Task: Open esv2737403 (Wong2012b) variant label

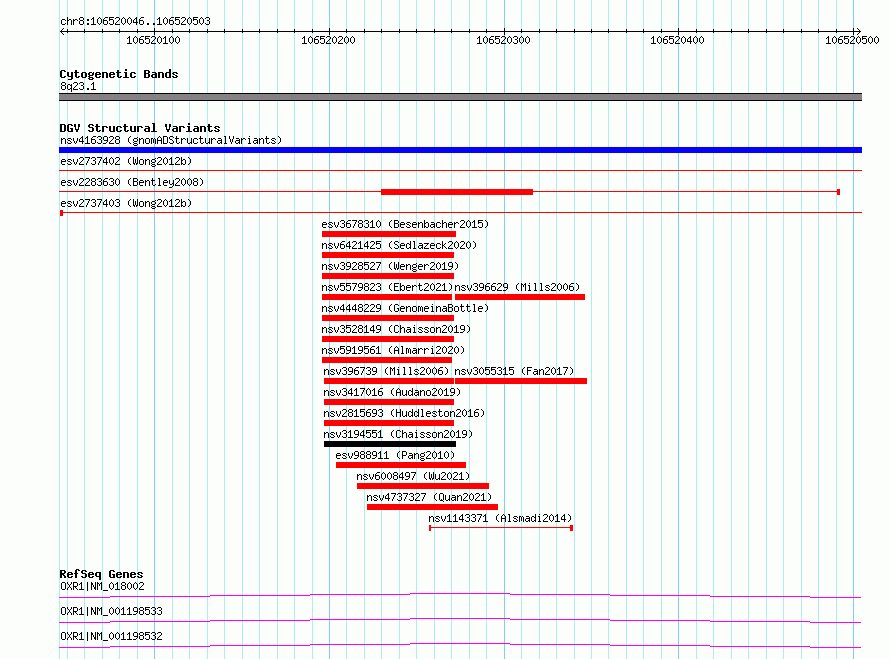Action: (x=126, y=203)
